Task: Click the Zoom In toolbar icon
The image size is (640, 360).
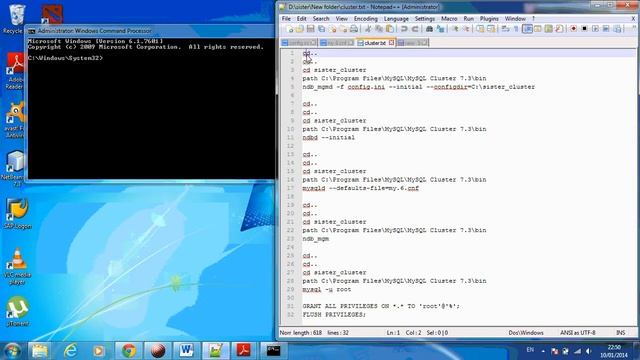Action: click(x=455, y=29)
